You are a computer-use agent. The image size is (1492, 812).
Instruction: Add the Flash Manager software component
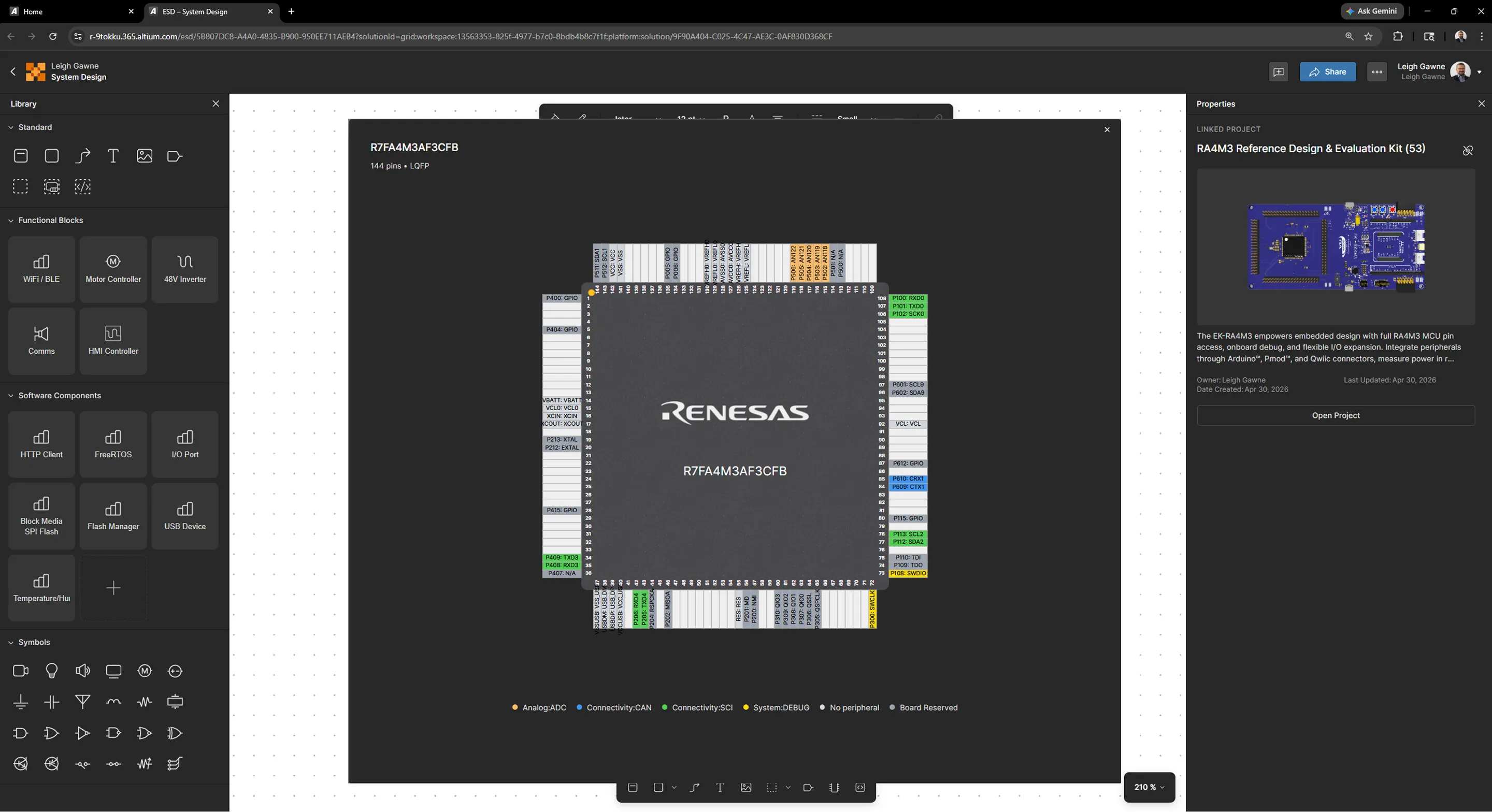point(113,516)
